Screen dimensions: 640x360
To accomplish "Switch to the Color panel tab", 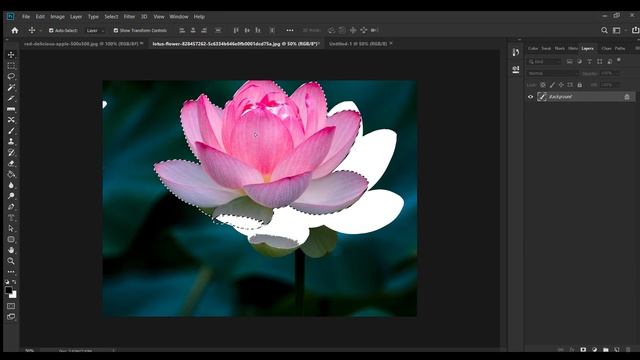I will pyautogui.click(x=533, y=48).
